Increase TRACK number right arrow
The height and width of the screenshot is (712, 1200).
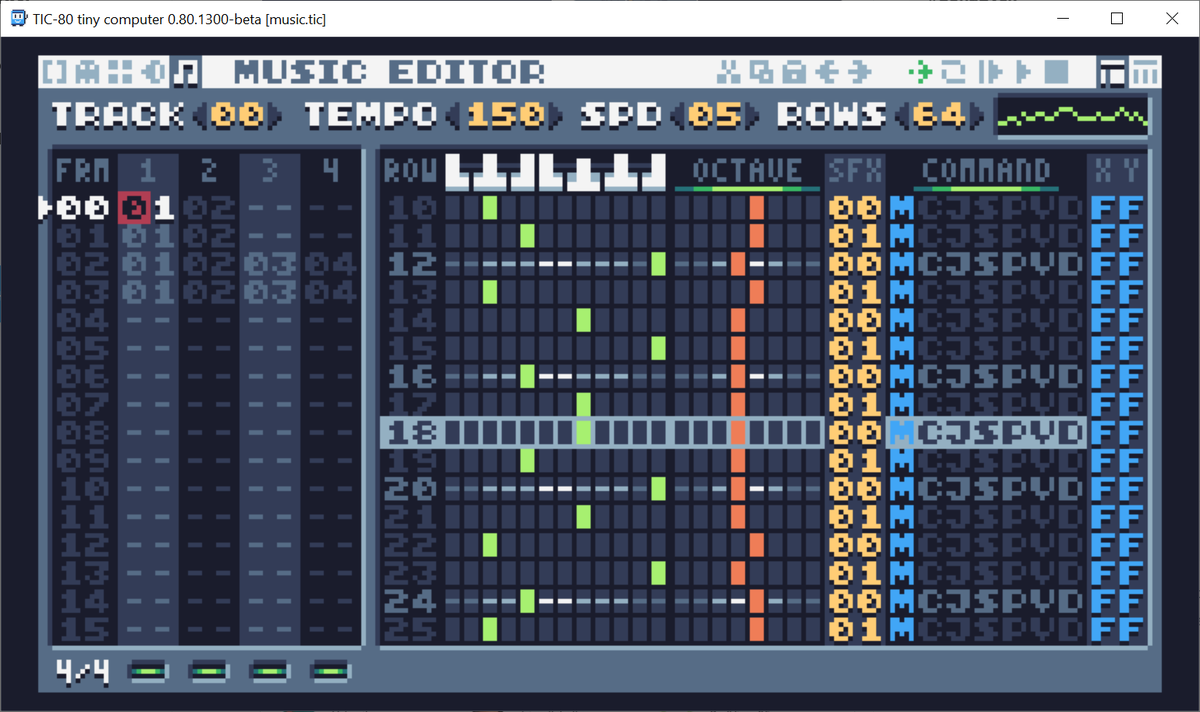click(x=274, y=115)
